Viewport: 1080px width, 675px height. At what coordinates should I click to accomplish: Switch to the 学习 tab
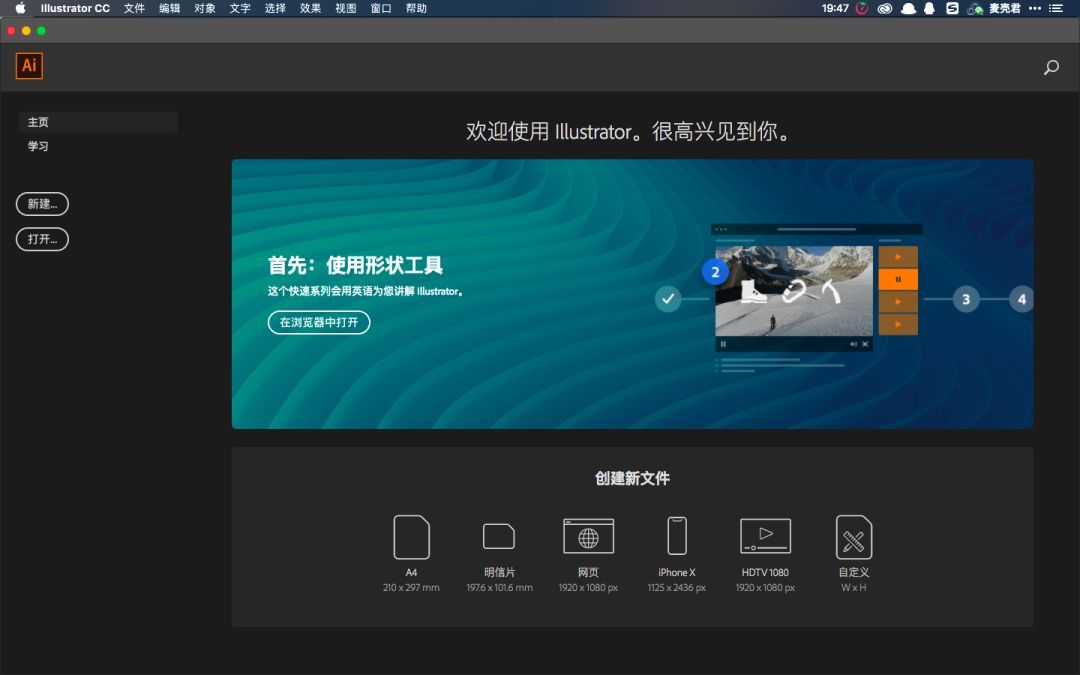pyautogui.click(x=38, y=146)
